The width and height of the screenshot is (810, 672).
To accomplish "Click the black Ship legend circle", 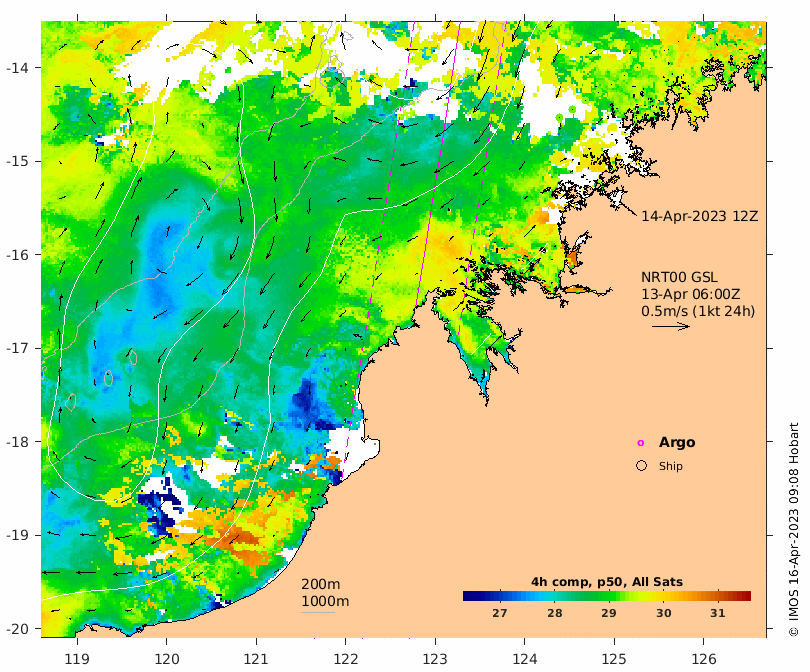I will 641,466.
